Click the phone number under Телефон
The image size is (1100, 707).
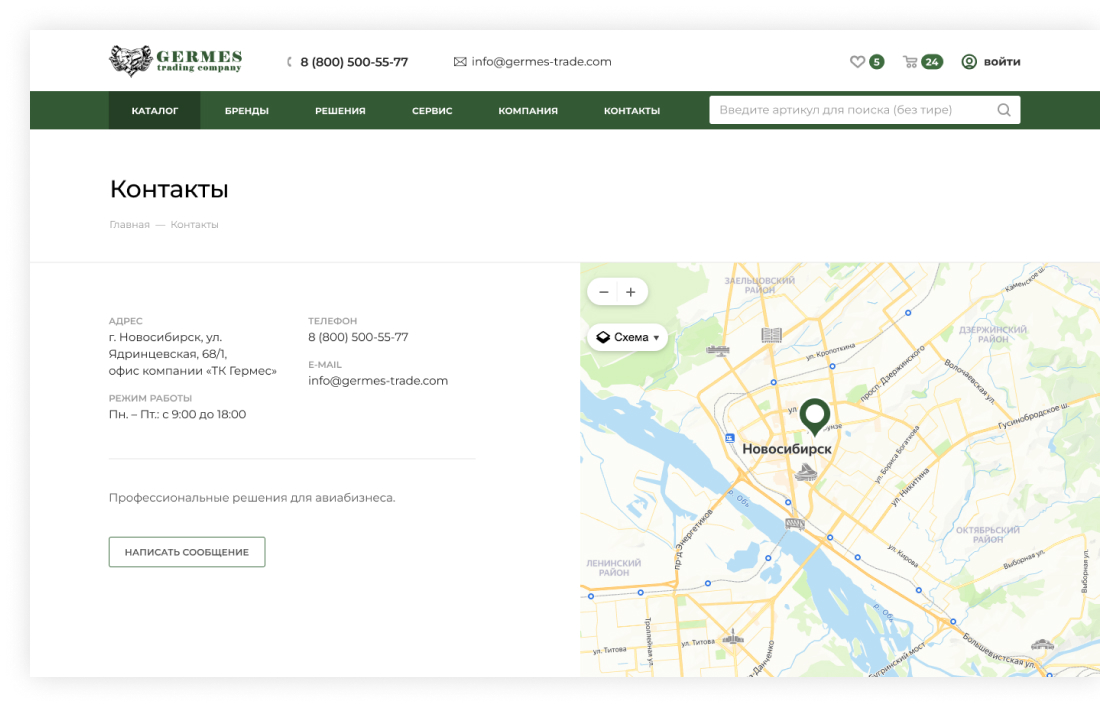[x=358, y=337]
